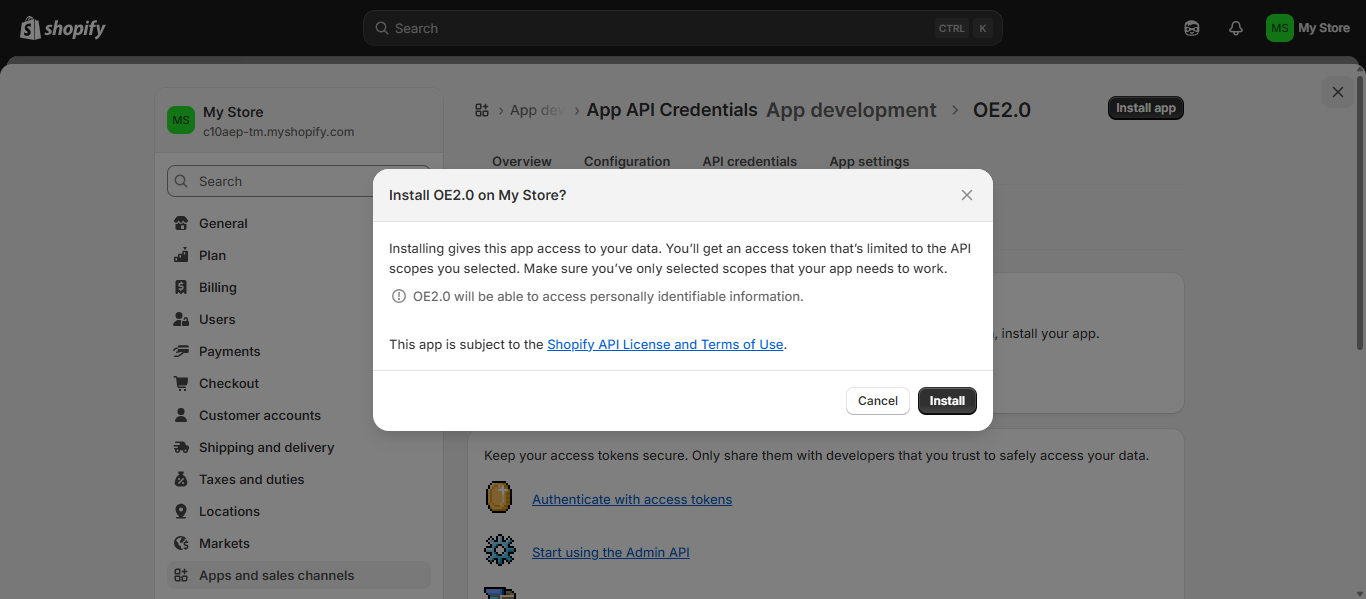Click the Apps grid breadcrumb icon
Image resolution: width=1366 pixels, height=599 pixels.
tap(482, 110)
